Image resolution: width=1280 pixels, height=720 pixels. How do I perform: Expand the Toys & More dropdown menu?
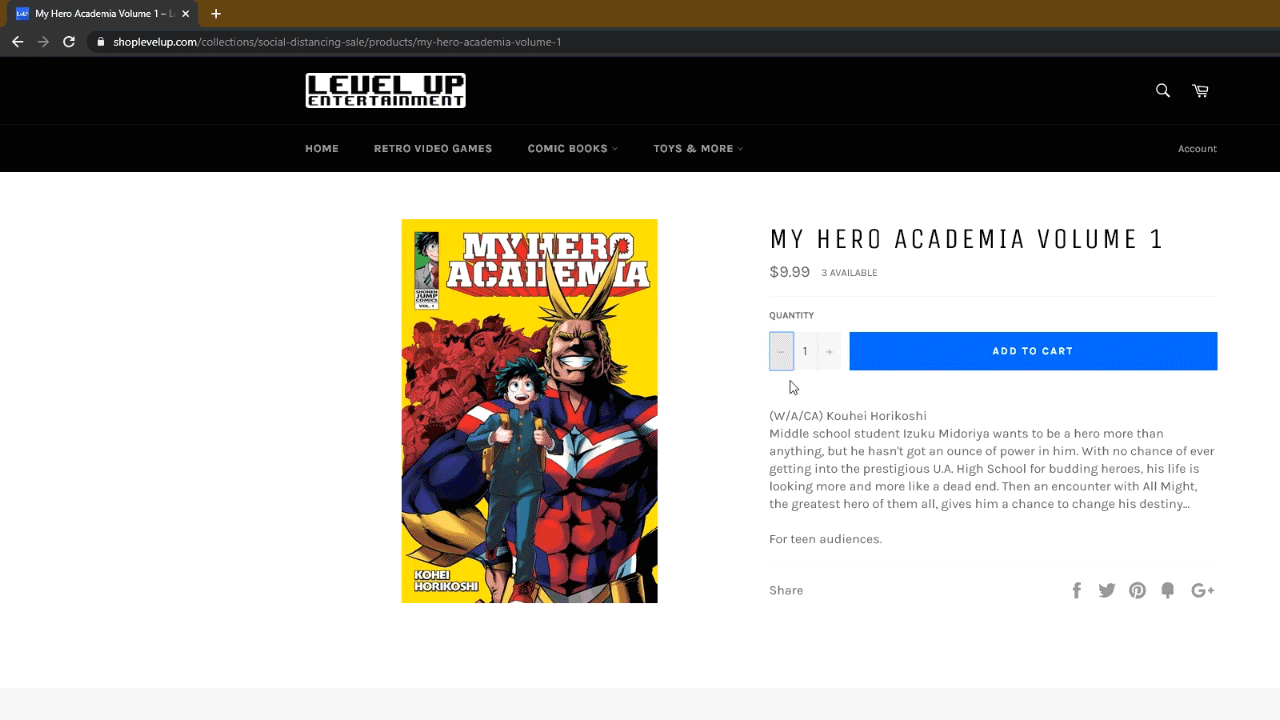click(698, 148)
